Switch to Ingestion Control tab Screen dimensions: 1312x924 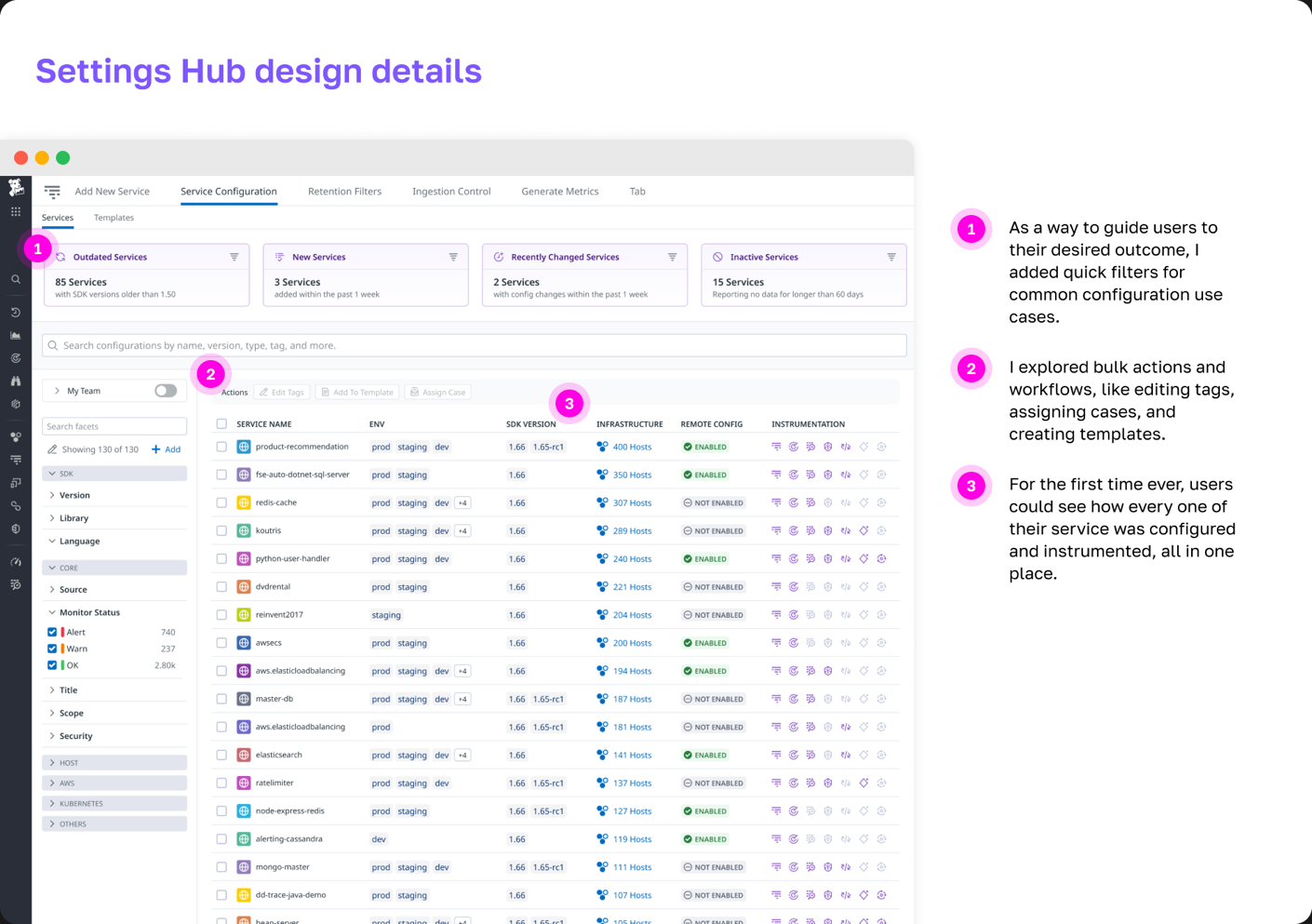451,192
